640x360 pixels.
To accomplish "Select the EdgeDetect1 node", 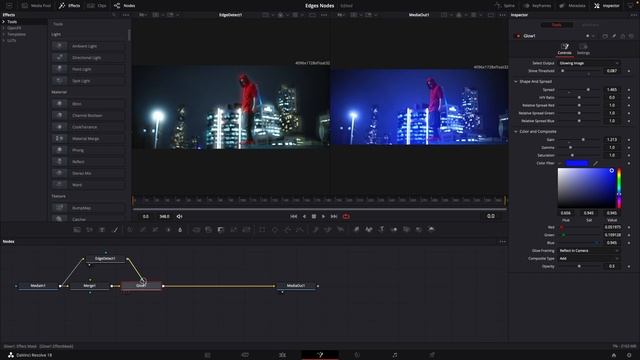I will (x=105, y=258).
